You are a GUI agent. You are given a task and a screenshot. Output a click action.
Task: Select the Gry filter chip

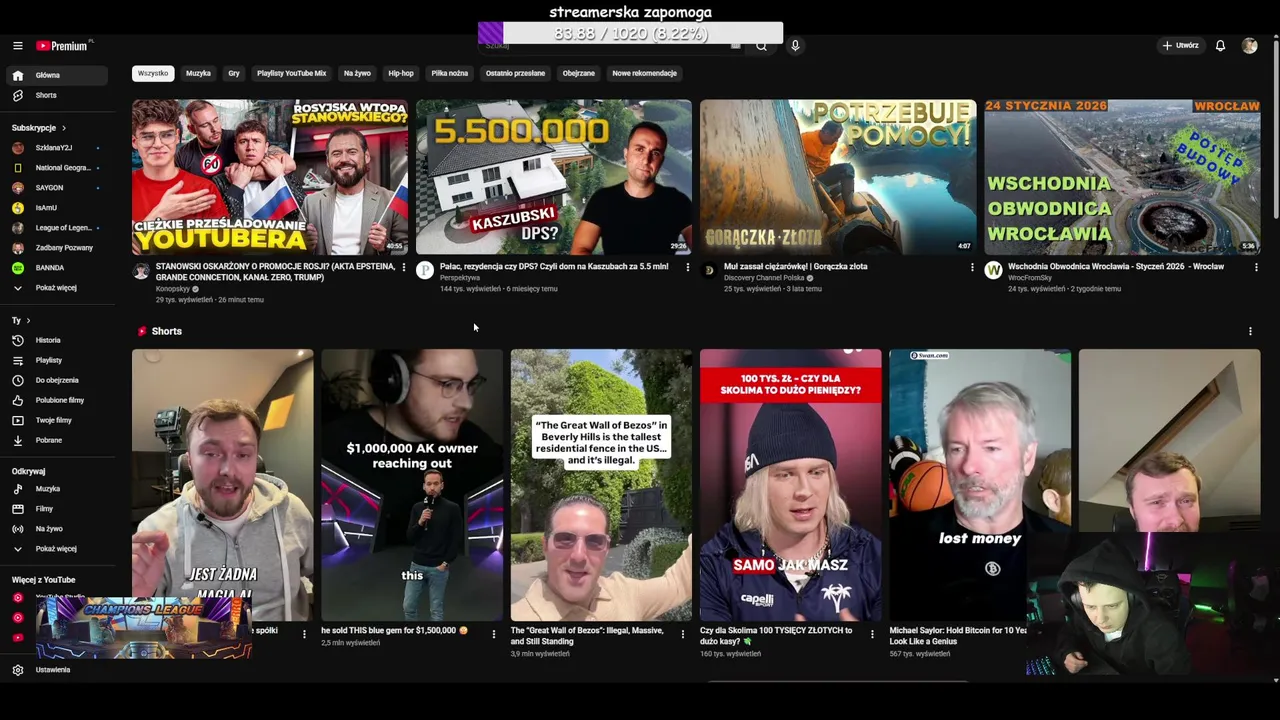click(x=234, y=73)
